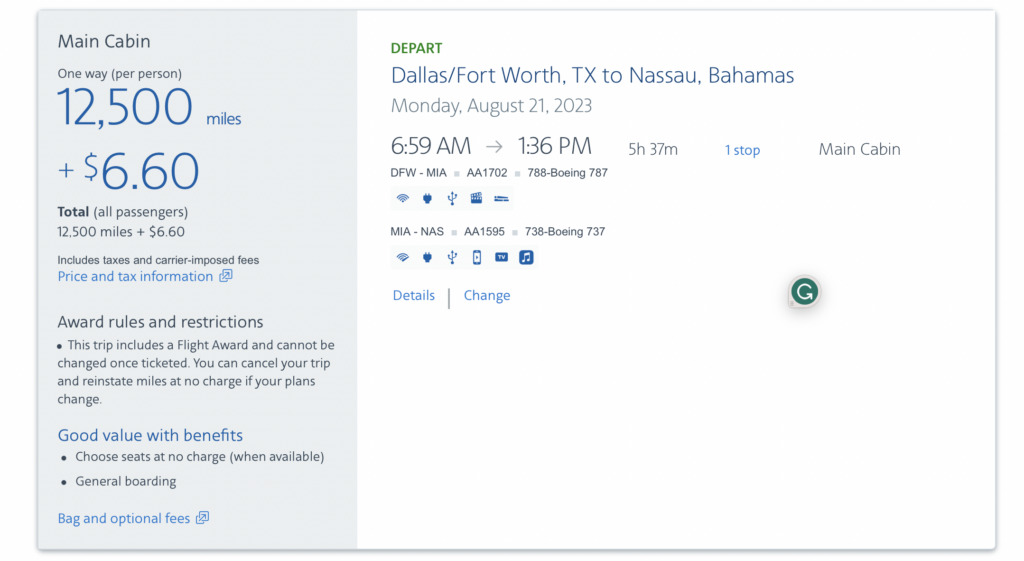Click departure time 6:59 AM
The image size is (1024, 561).
(x=431, y=146)
